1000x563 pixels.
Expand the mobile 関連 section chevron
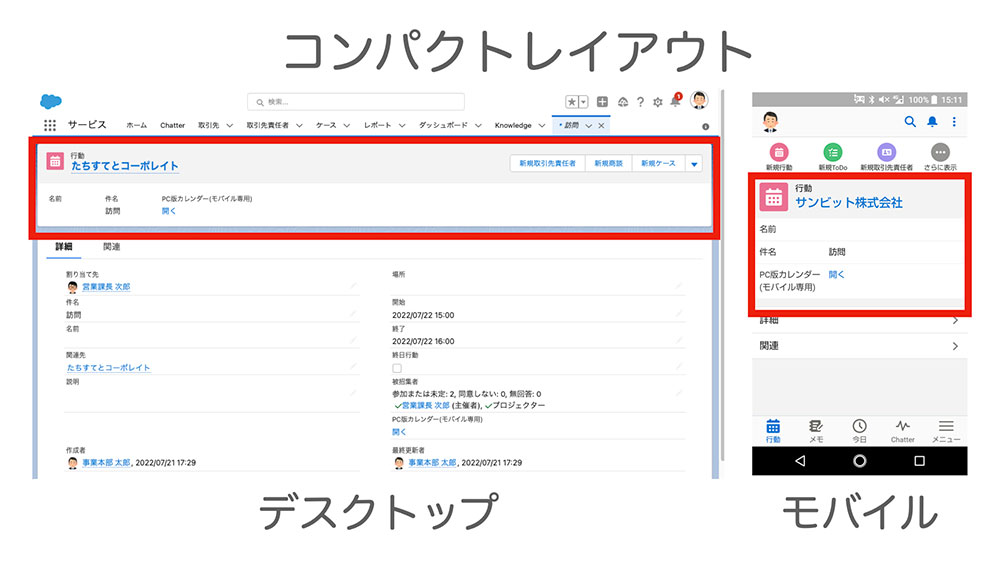[955, 346]
